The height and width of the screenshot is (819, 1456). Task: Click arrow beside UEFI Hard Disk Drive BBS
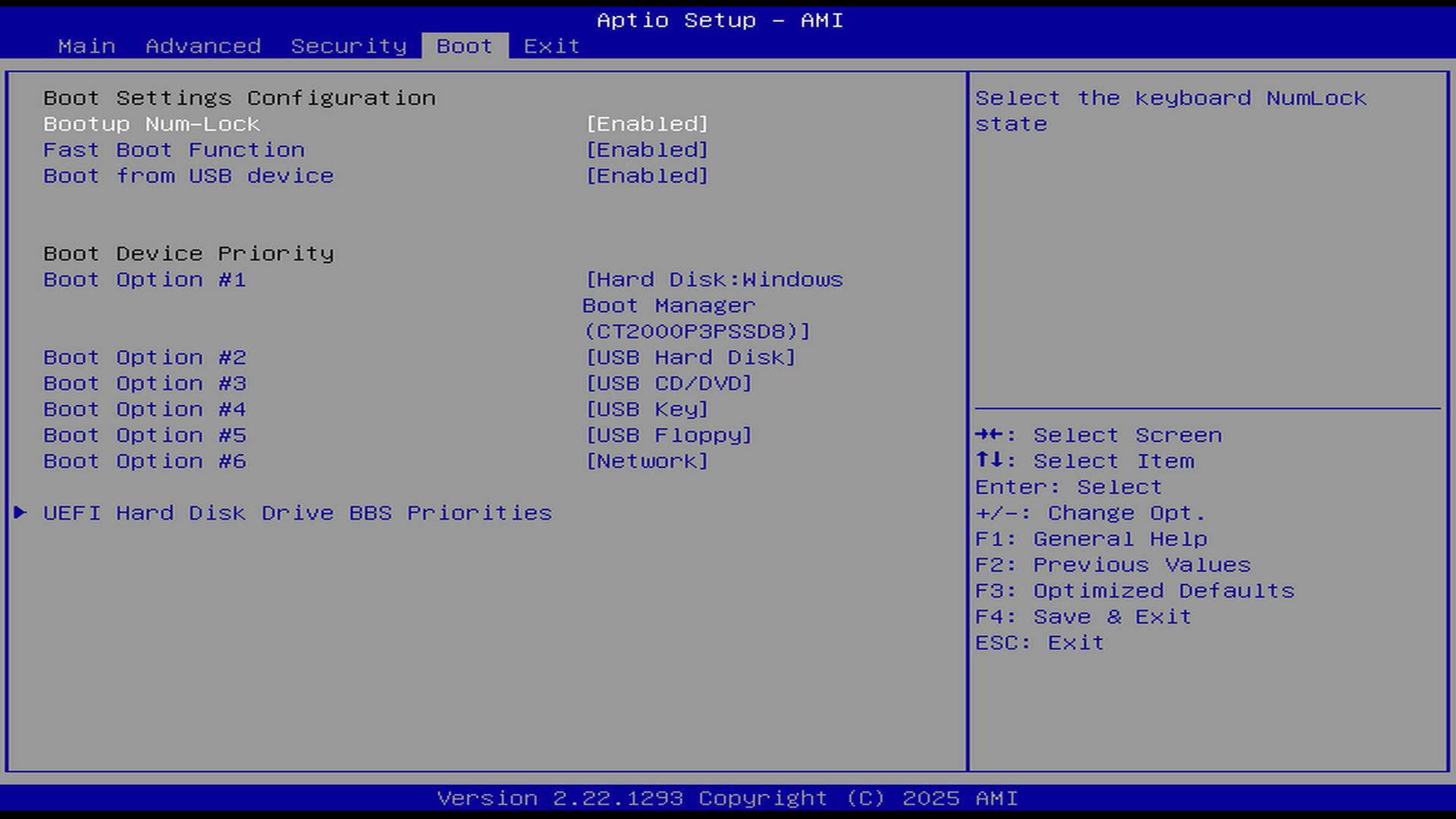[x=20, y=513]
